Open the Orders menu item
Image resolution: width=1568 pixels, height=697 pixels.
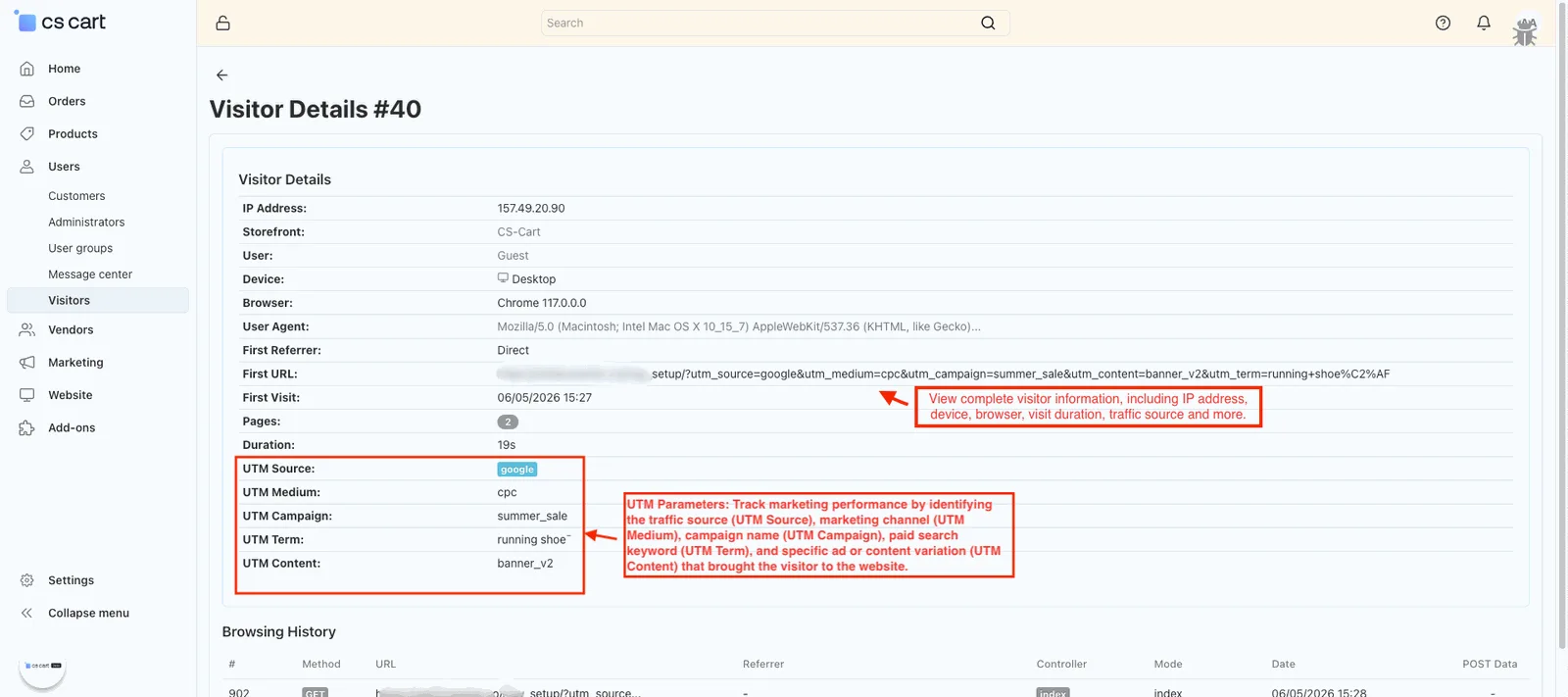(67, 101)
